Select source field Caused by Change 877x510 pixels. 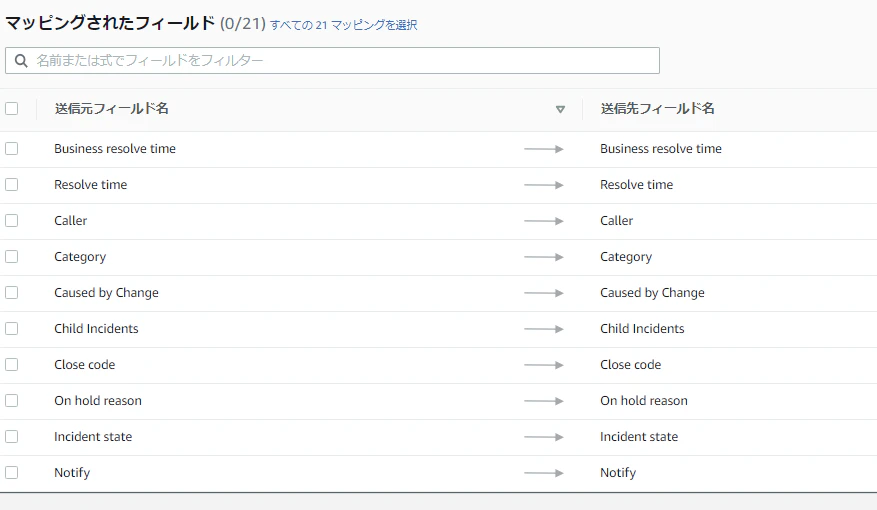point(106,292)
